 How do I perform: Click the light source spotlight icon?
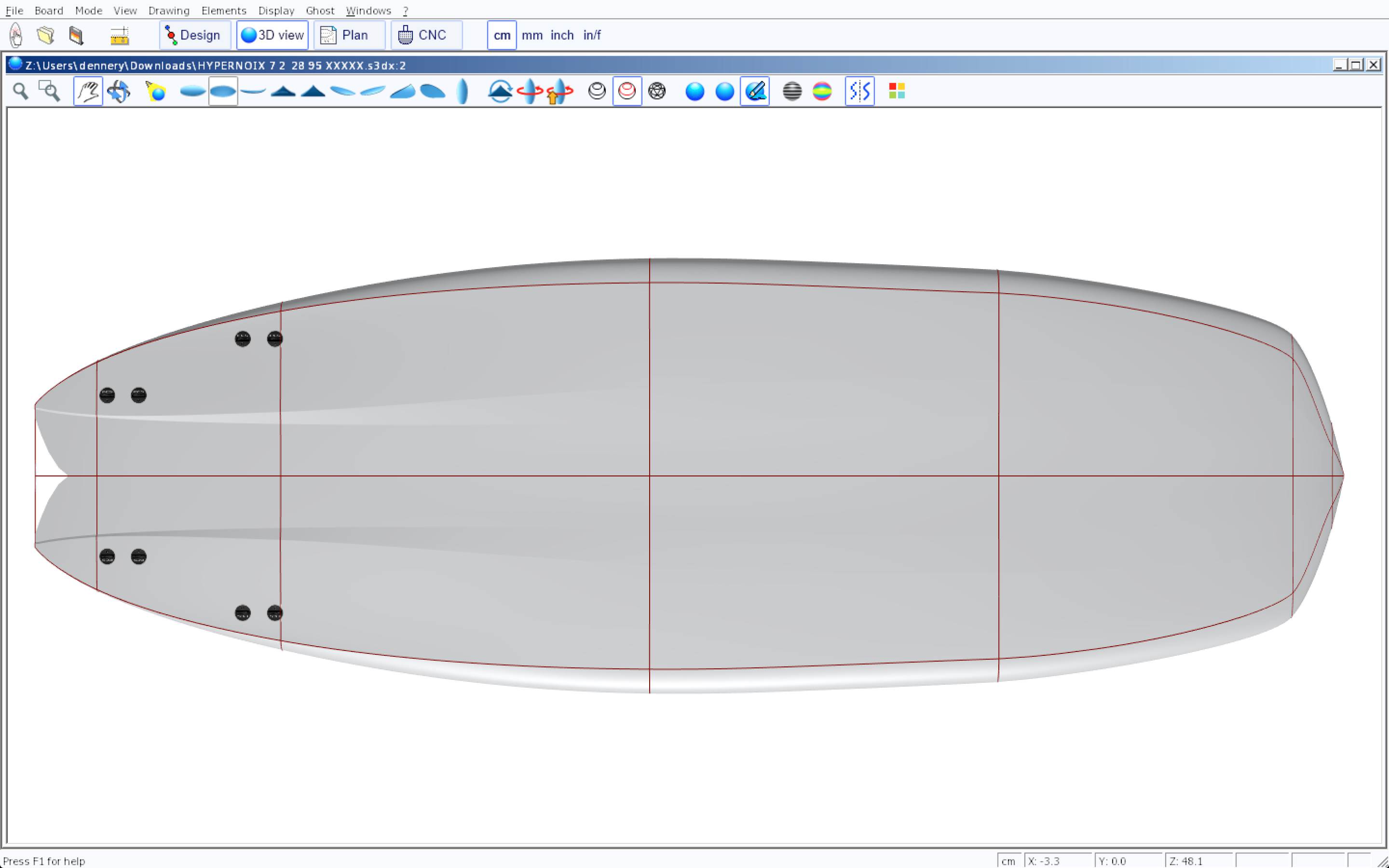click(x=156, y=91)
